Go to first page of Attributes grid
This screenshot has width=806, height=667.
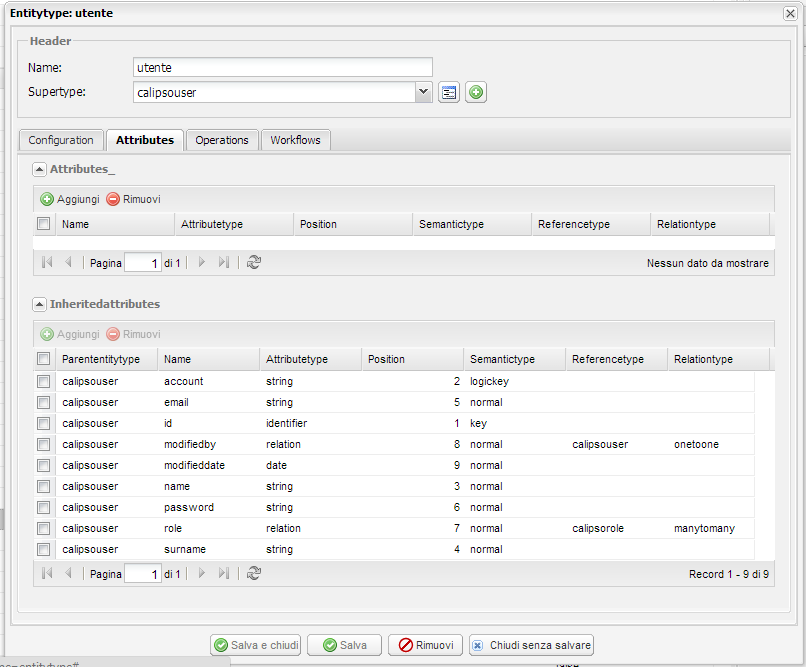46,262
